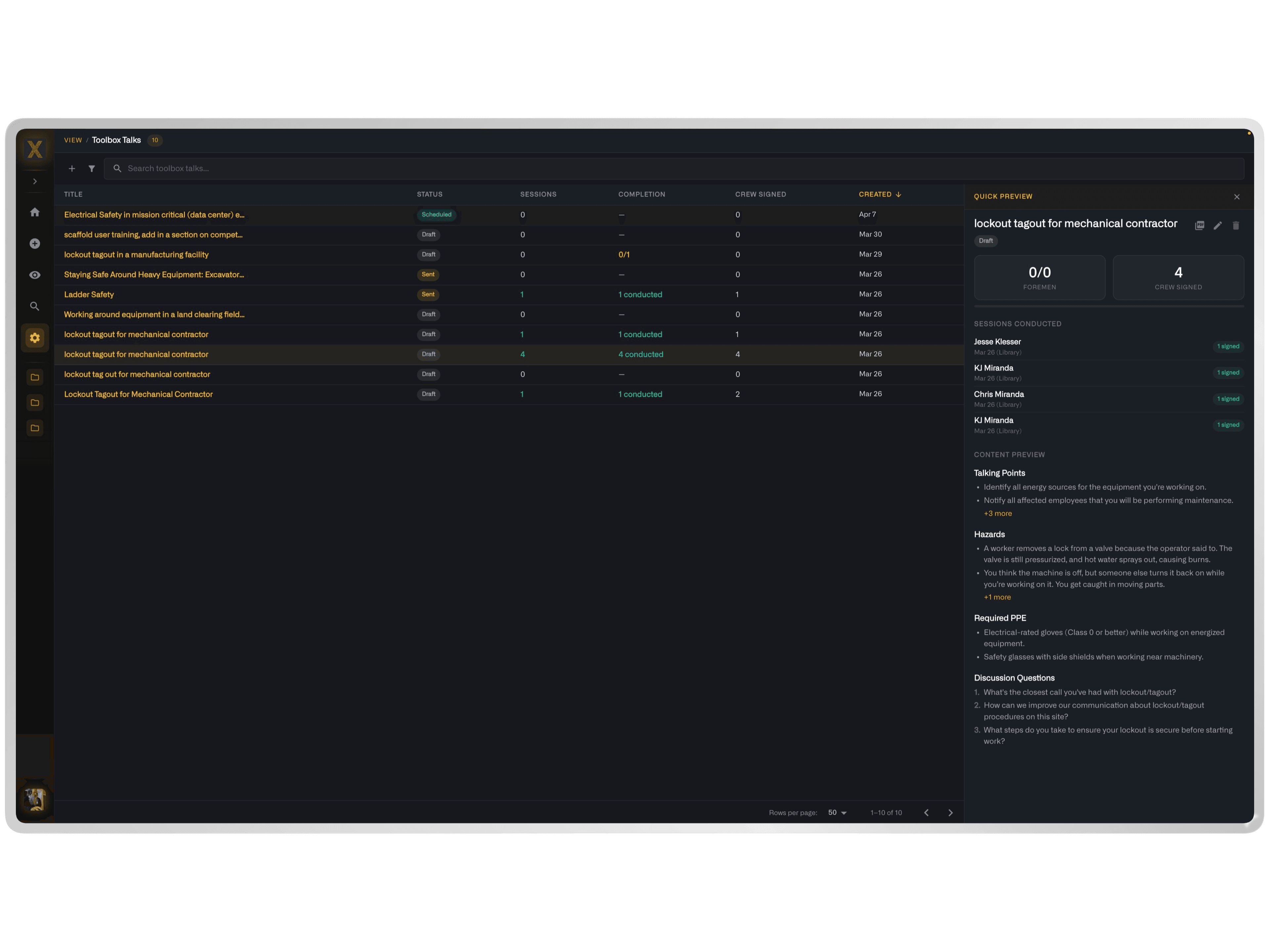Open the sidebar search icon
1270x952 pixels.
coord(35,306)
